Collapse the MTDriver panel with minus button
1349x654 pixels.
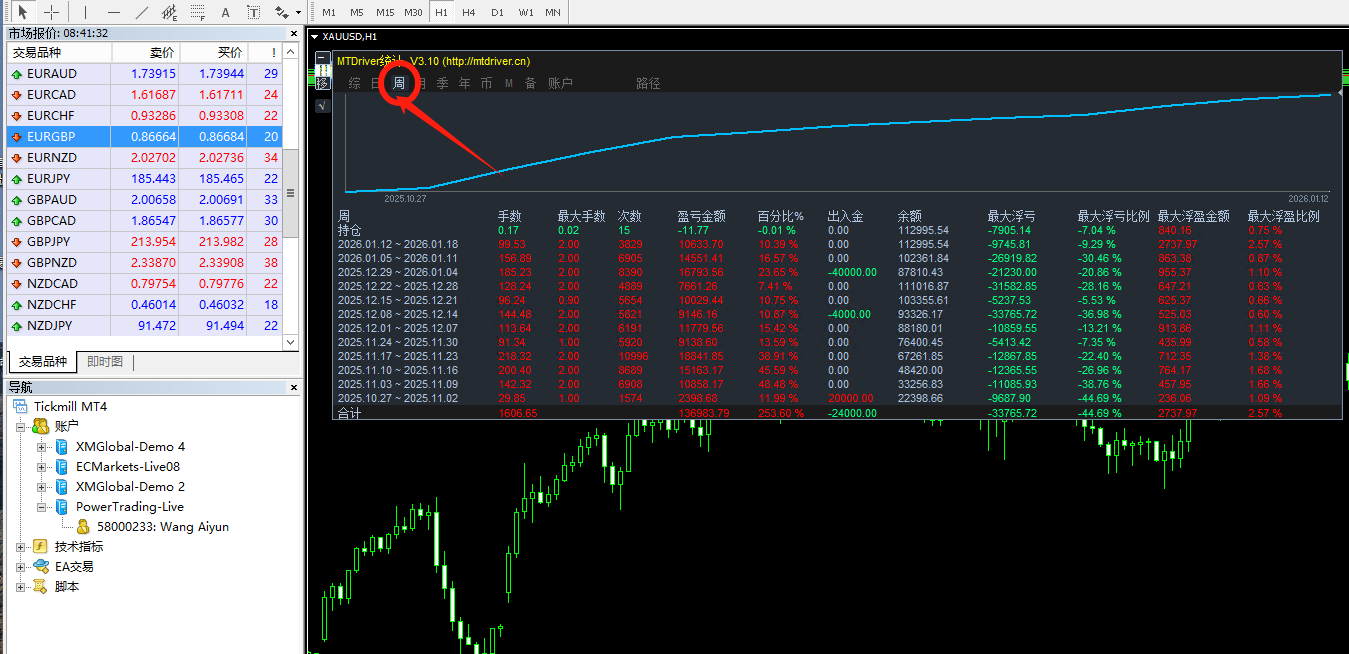322,59
